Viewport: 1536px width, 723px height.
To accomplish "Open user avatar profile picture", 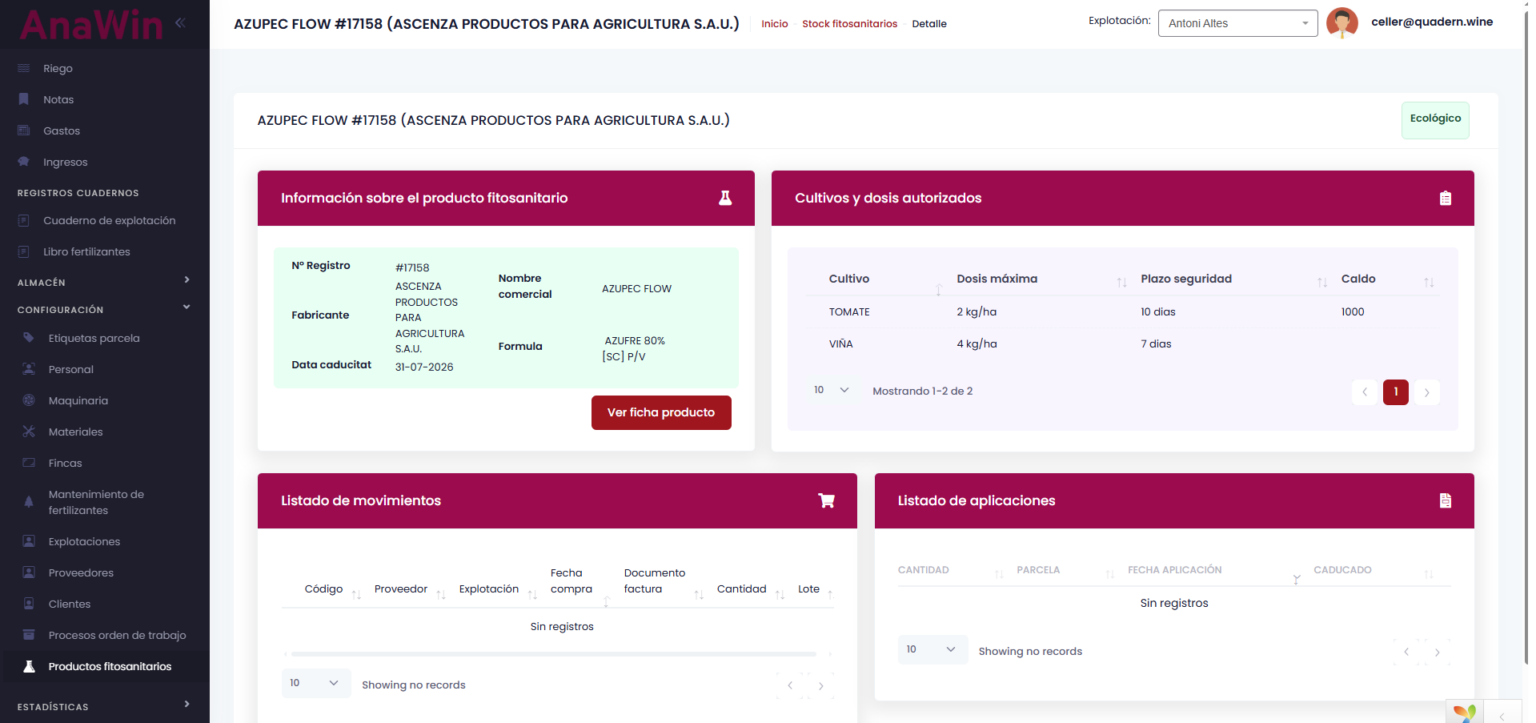I will click(x=1341, y=23).
